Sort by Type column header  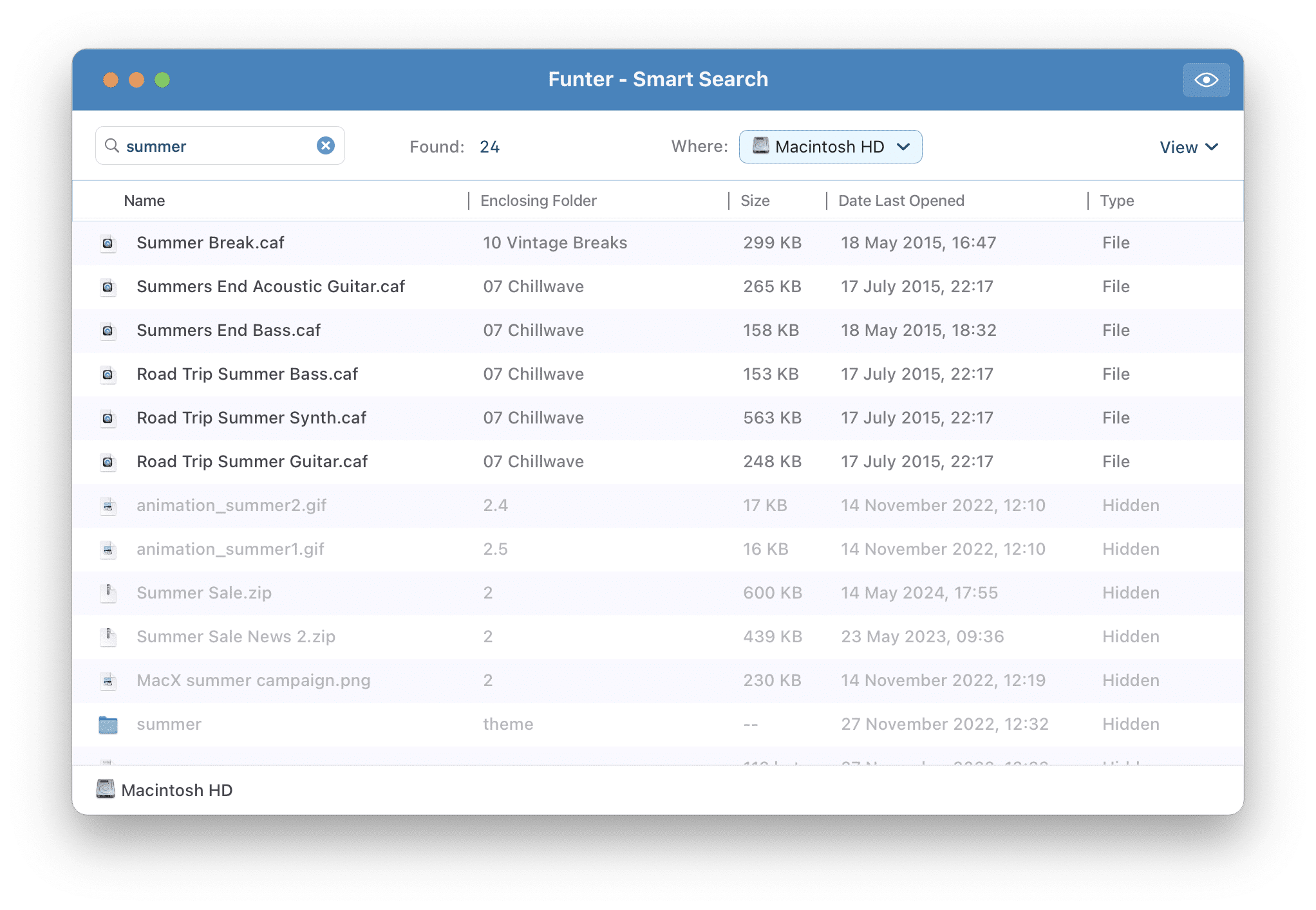[1117, 201]
